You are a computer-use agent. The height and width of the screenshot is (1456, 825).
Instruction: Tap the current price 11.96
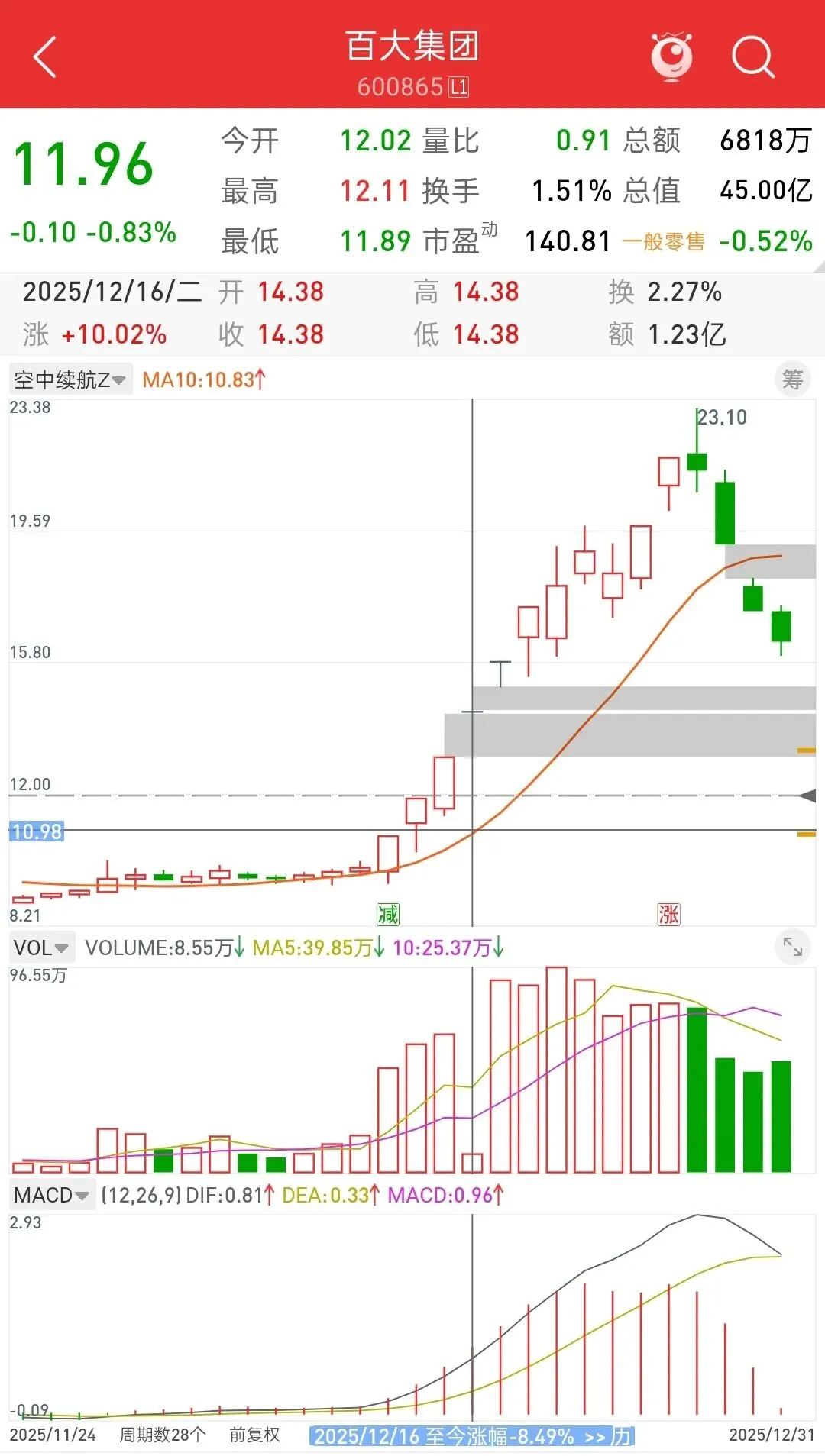[83, 163]
